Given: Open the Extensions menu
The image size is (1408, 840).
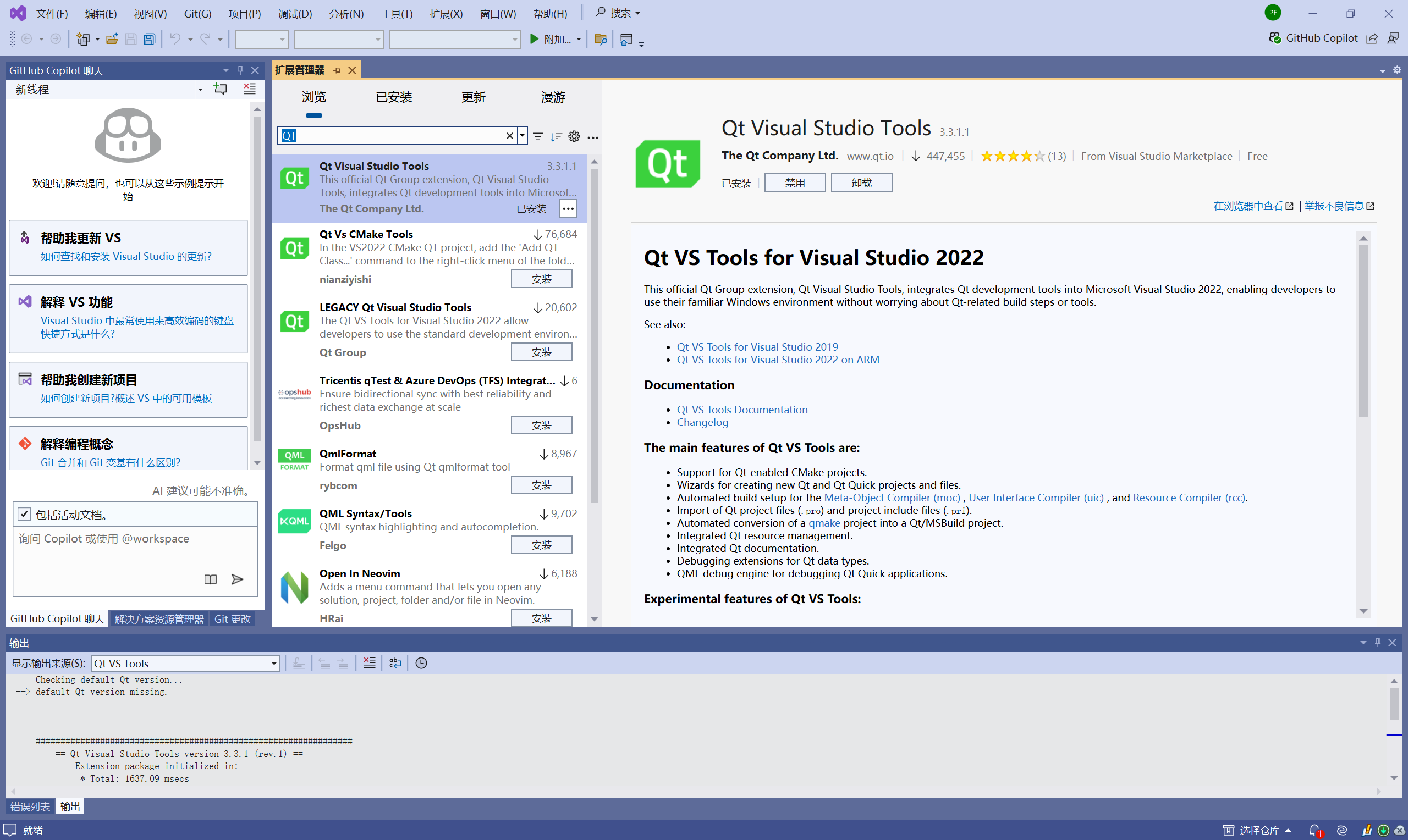Looking at the screenshot, I should click(446, 14).
